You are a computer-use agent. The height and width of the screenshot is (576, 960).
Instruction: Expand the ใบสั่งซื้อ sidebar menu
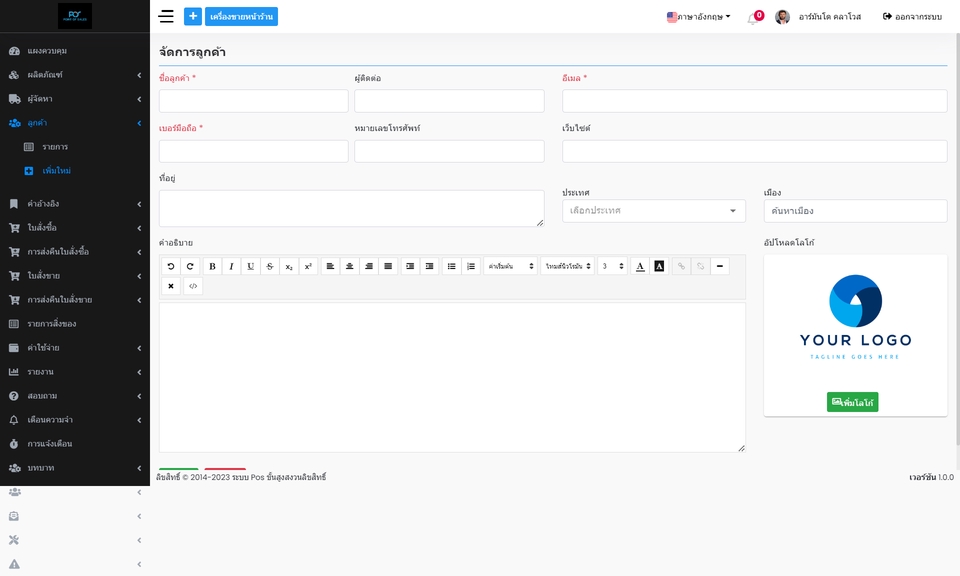(75, 227)
